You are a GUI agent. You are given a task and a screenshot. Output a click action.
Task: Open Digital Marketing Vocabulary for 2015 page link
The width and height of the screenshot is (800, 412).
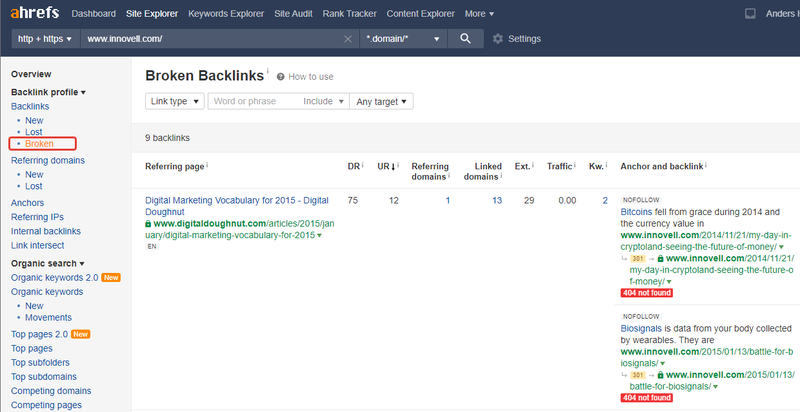237,206
